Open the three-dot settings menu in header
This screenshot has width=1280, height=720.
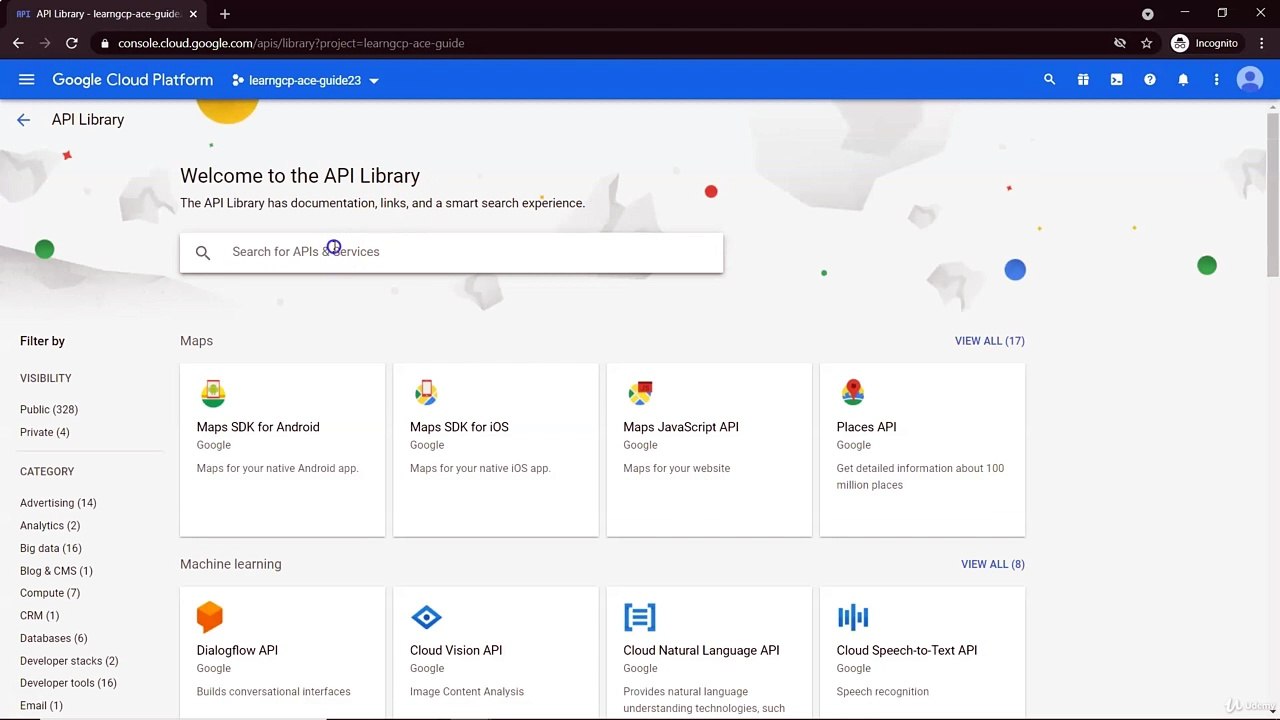tap(1216, 80)
